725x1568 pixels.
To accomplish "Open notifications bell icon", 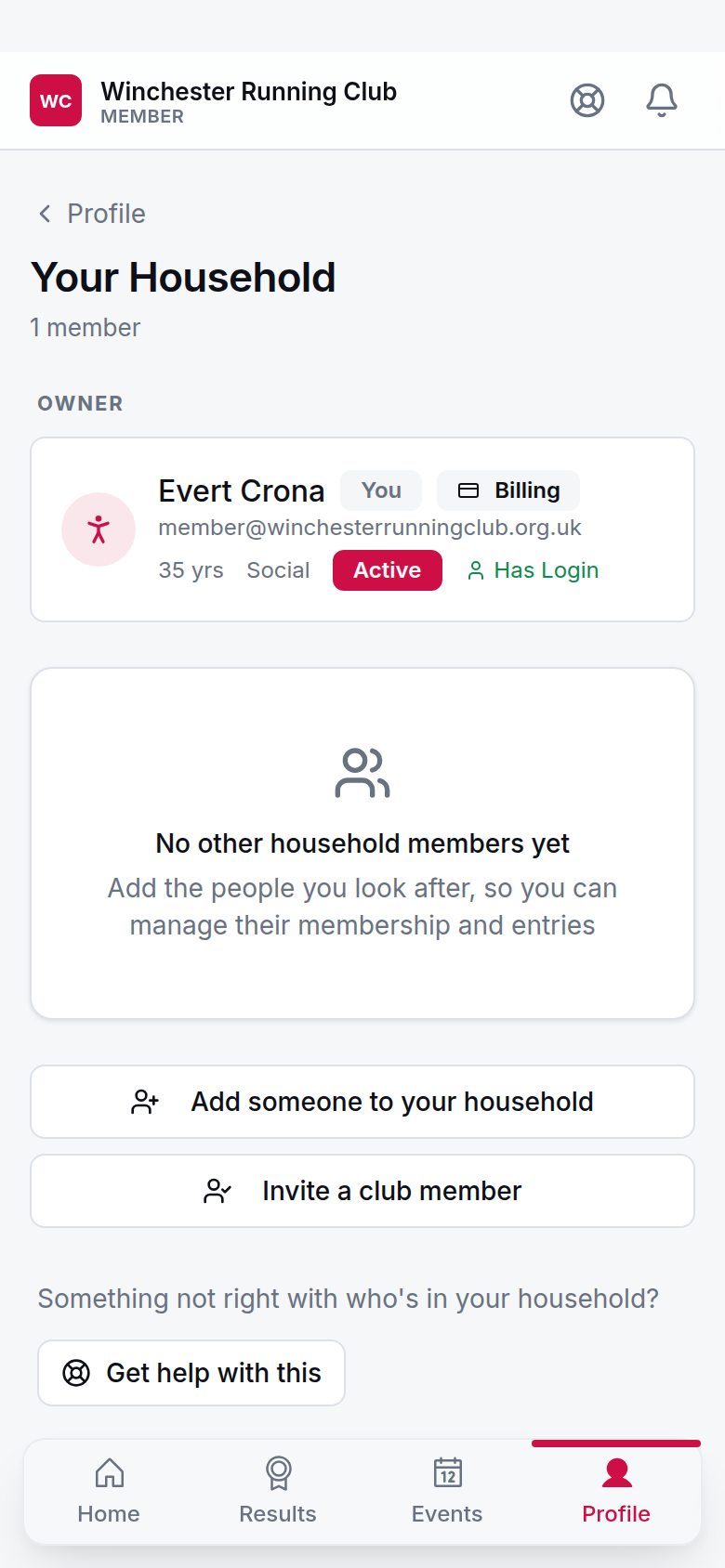I will tap(662, 100).
